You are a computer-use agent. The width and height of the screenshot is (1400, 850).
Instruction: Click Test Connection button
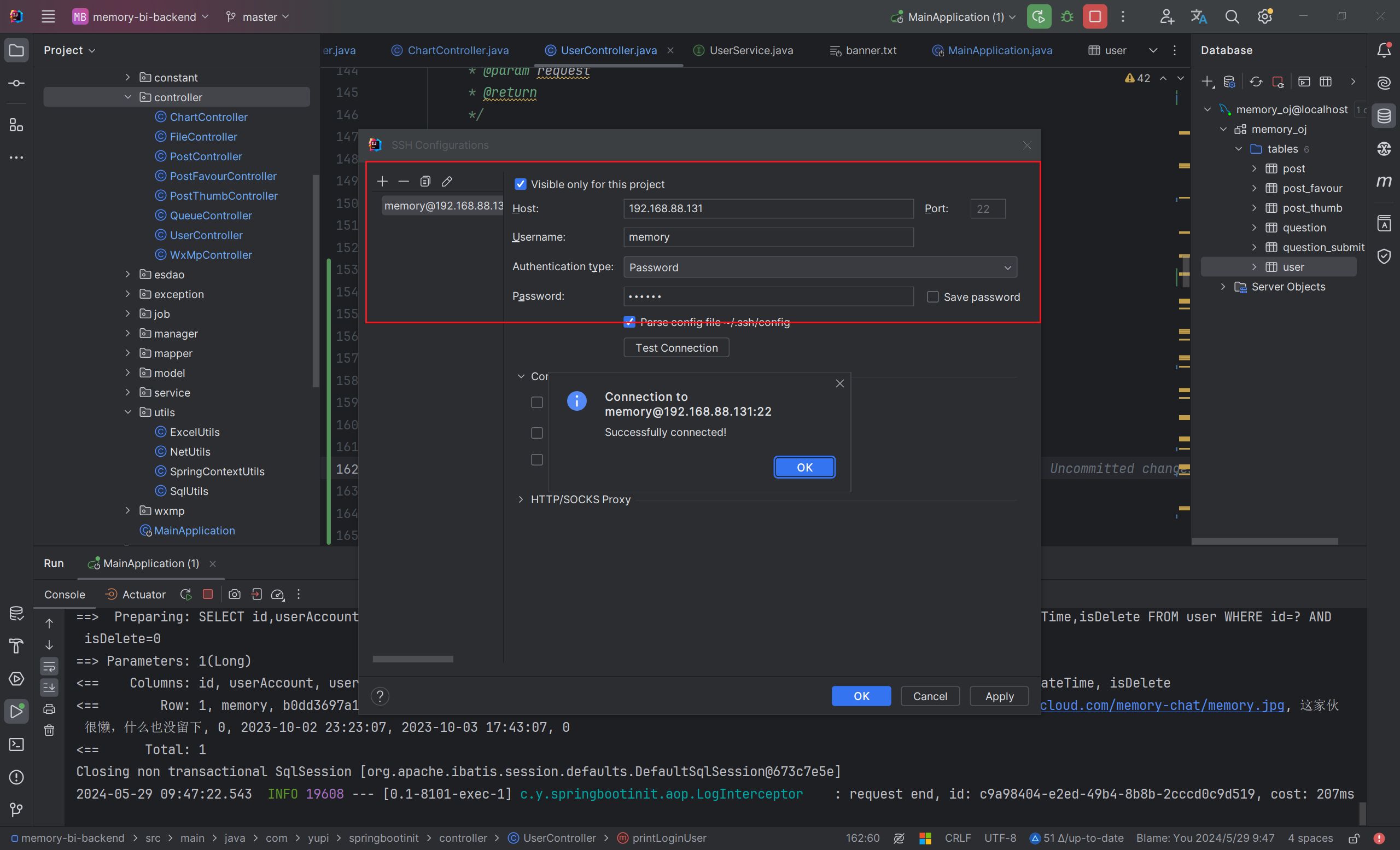click(x=676, y=348)
